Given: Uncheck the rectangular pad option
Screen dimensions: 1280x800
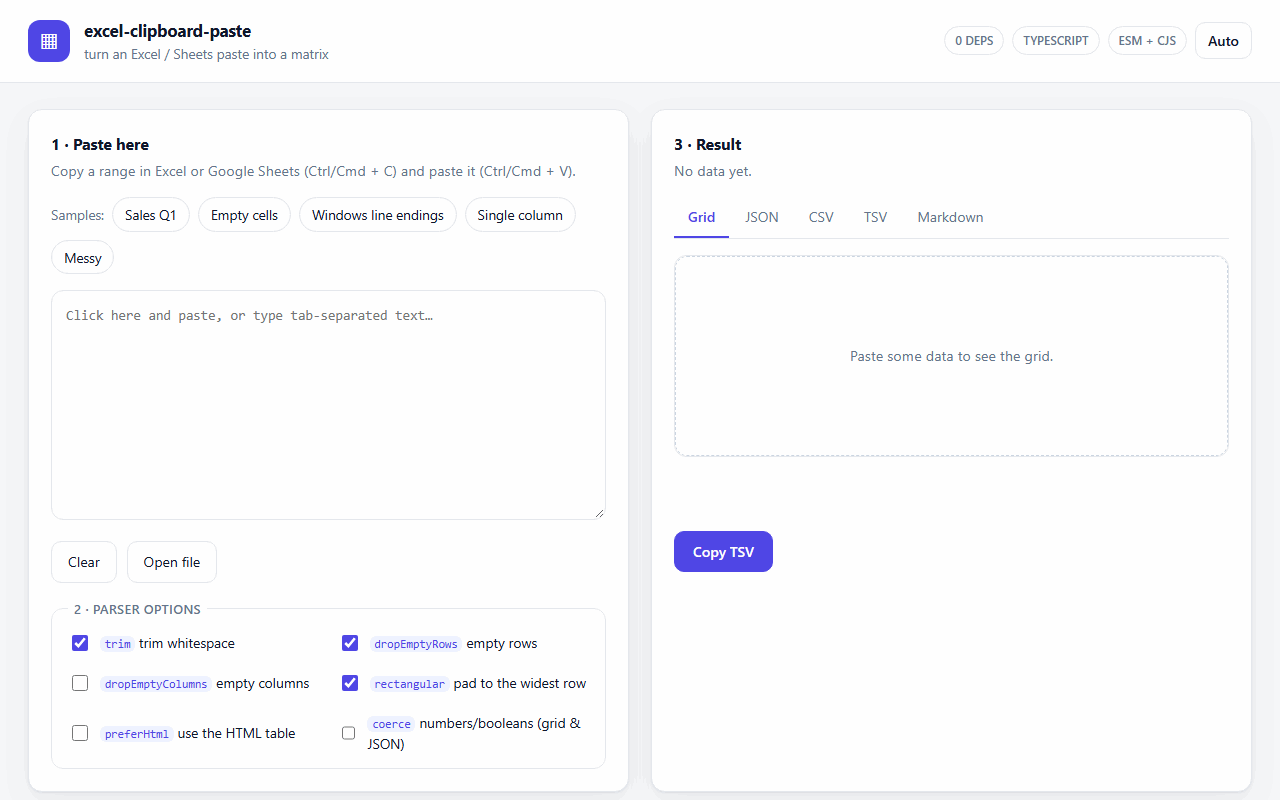Looking at the screenshot, I should pos(350,683).
